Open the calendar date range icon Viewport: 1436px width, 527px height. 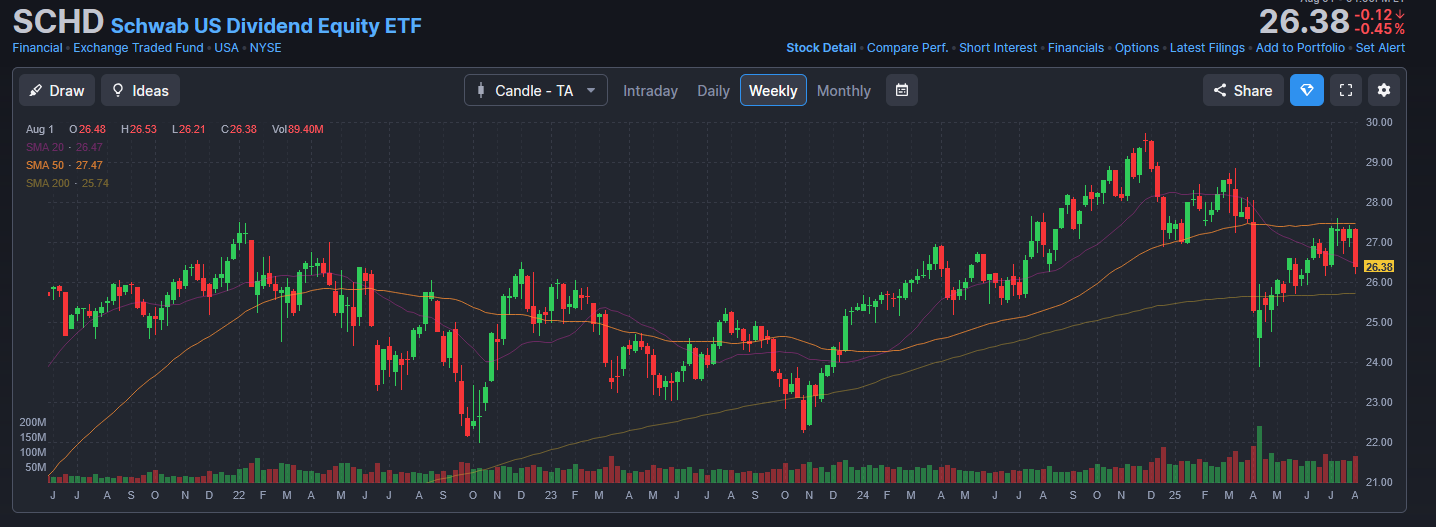tap(902, 90)
